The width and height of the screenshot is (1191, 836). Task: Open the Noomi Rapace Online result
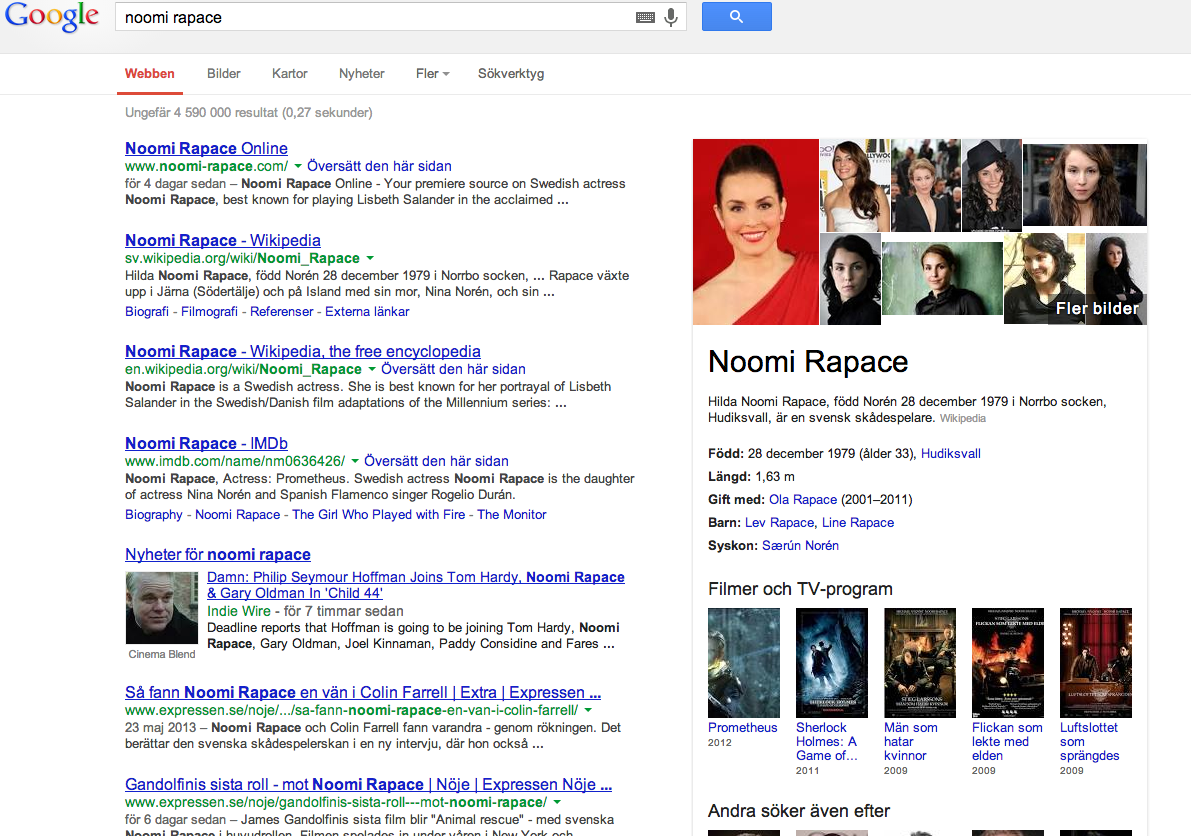click(x=207, y=148)
